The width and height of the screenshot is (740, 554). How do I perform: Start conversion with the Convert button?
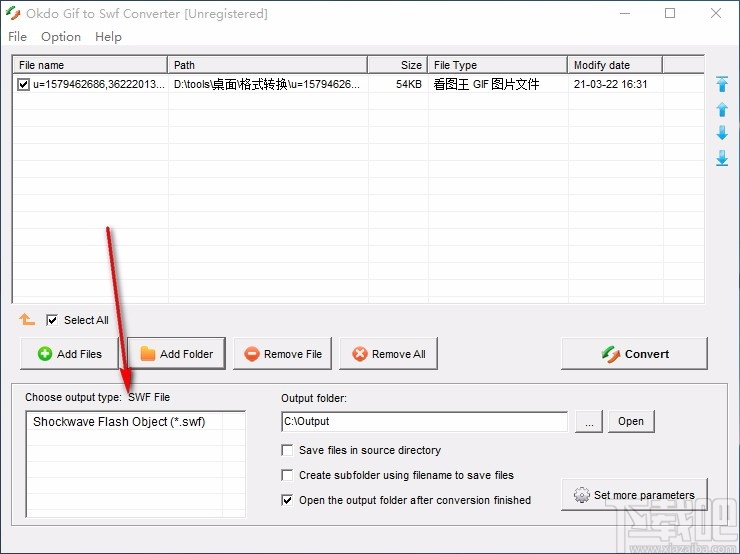634,353
